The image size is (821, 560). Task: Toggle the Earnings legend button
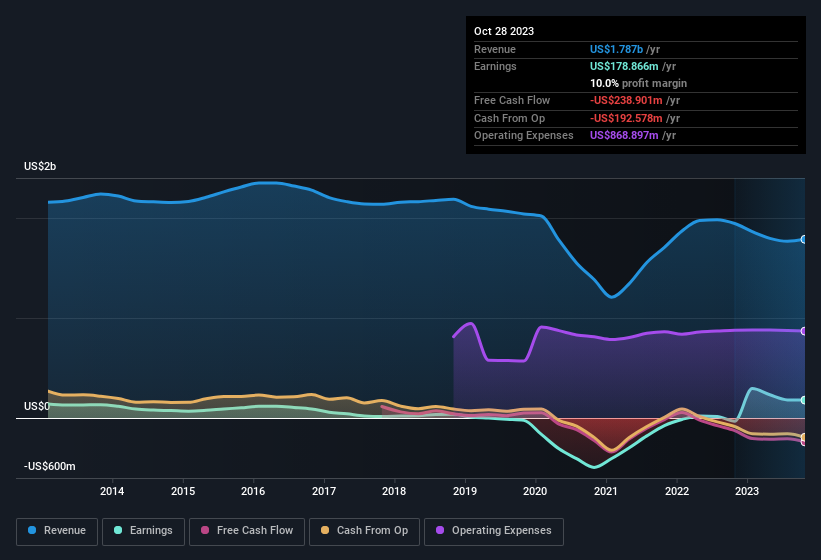[x=143, y=531]
